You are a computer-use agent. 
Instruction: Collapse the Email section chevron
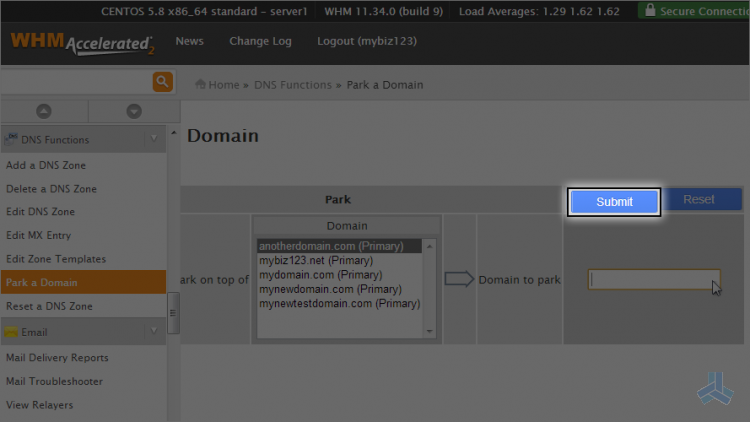pos(154,331)
